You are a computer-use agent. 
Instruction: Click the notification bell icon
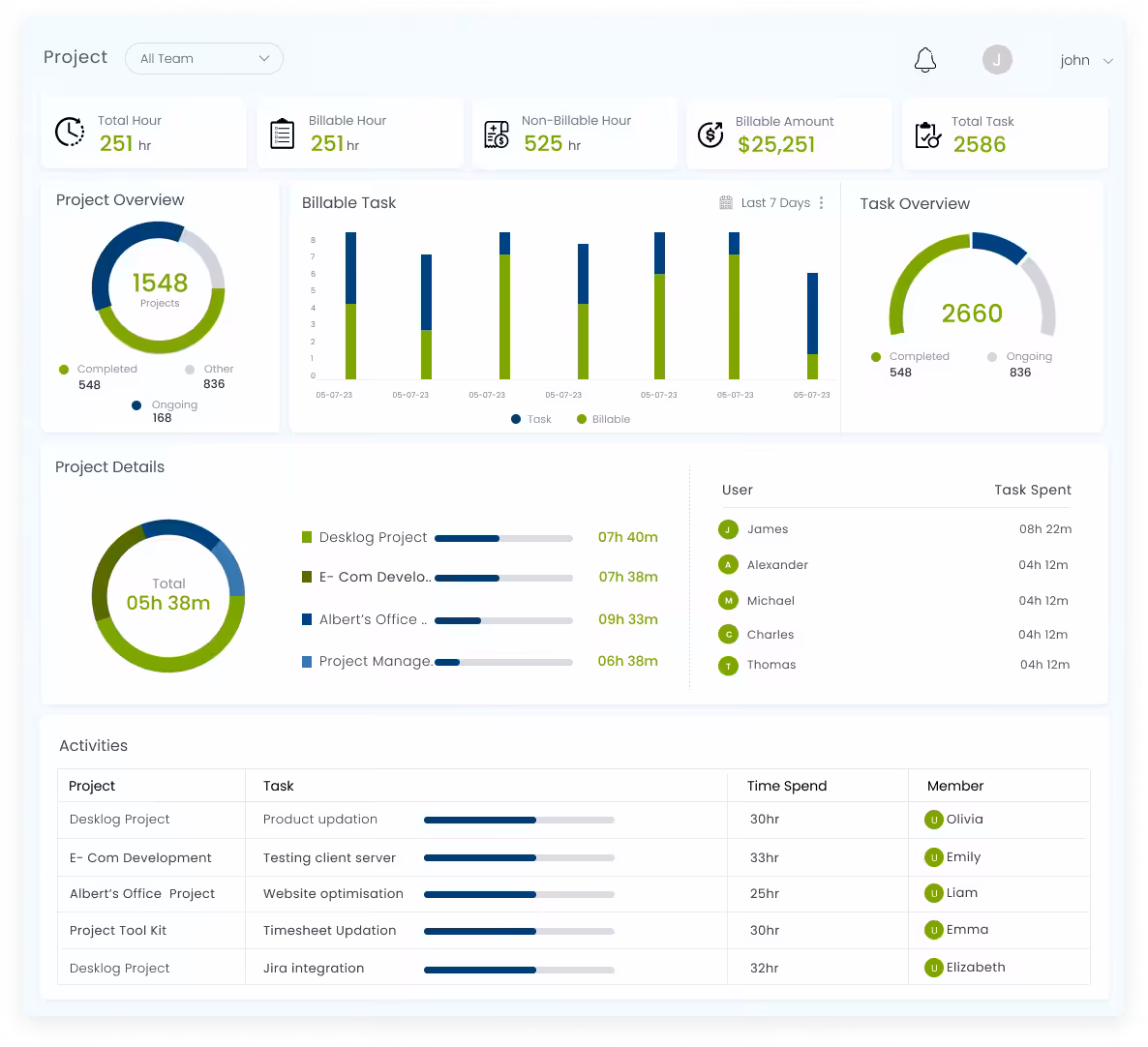[924, 60]
